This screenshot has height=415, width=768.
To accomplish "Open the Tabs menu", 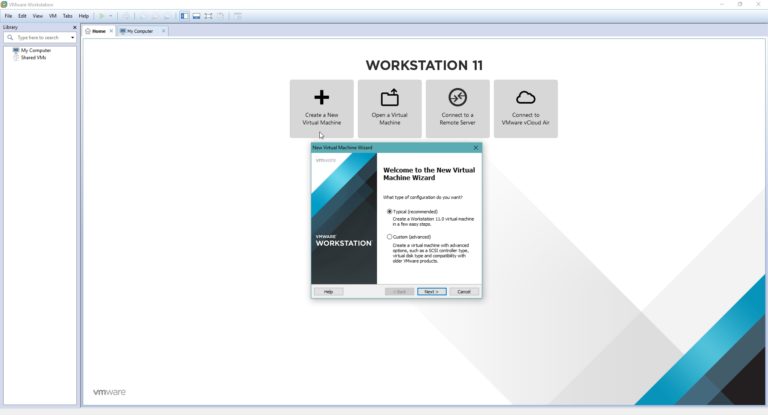I will click(68, 16).
